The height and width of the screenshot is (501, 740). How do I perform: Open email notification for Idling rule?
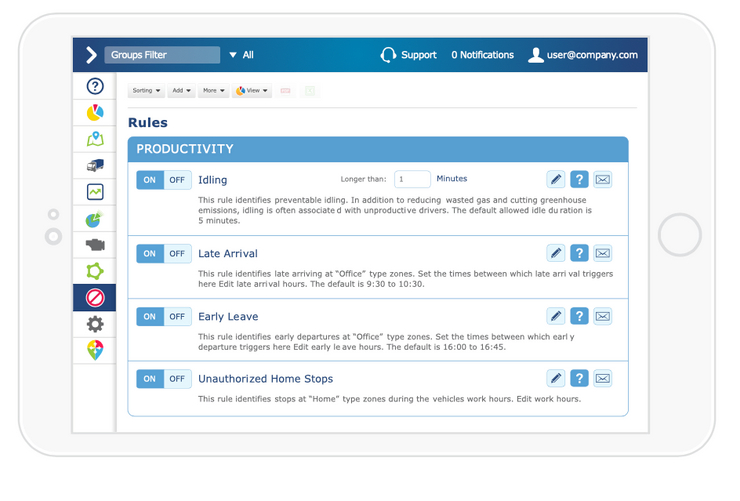(x=603, y=179)
